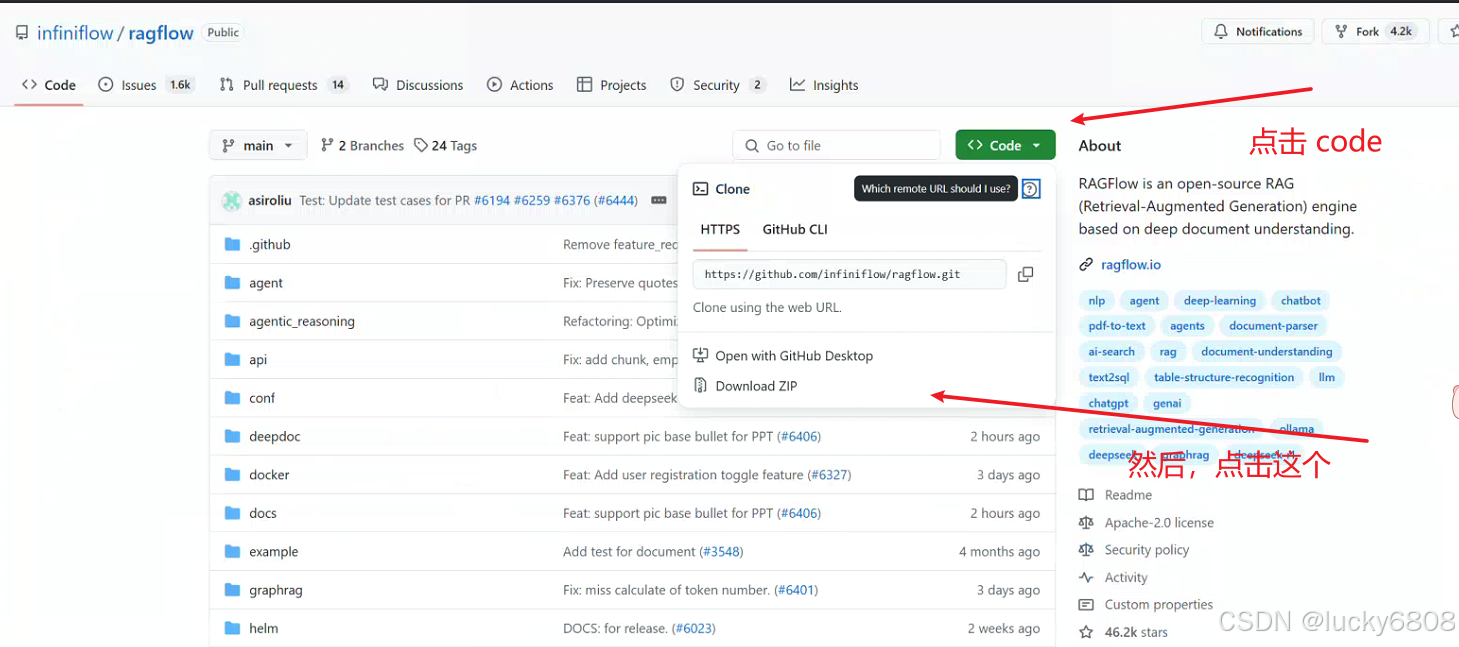Click the docs folder icon
The width and height of the screenshot is (1459, 647).
tap(233, 513)
